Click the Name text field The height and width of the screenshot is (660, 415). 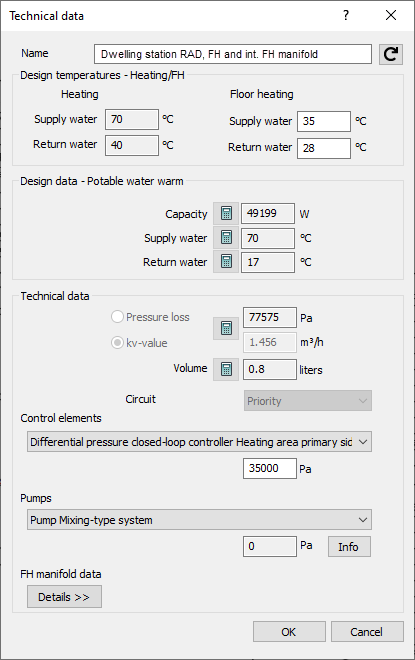(x=233, y=54)
